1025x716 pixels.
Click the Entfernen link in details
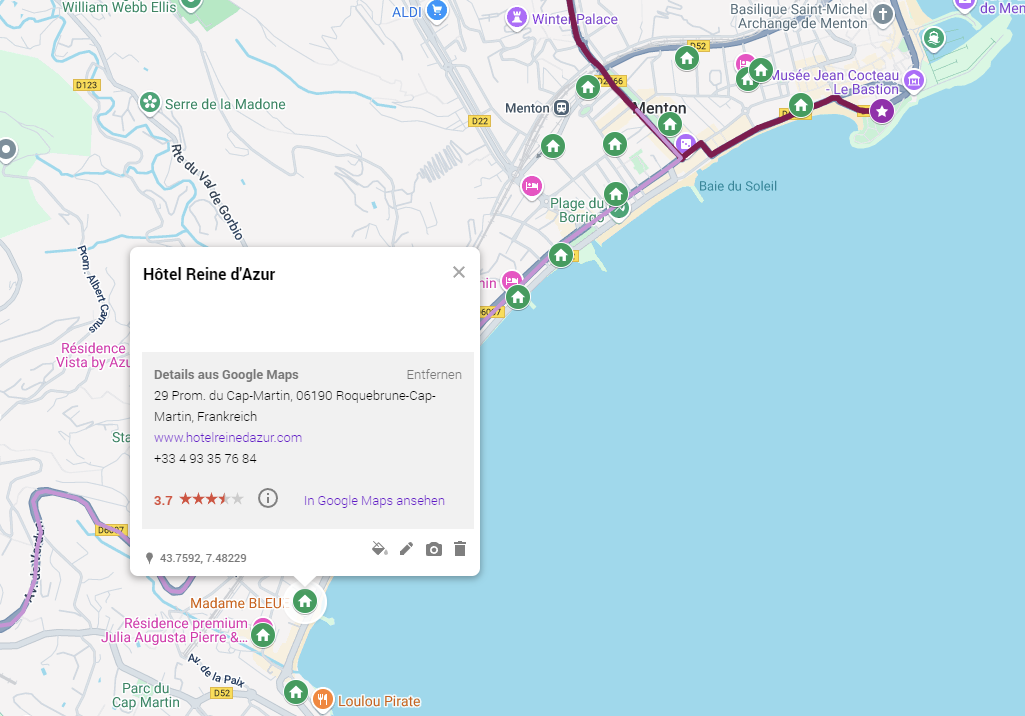pyautogui.click(x=434, y=375)
